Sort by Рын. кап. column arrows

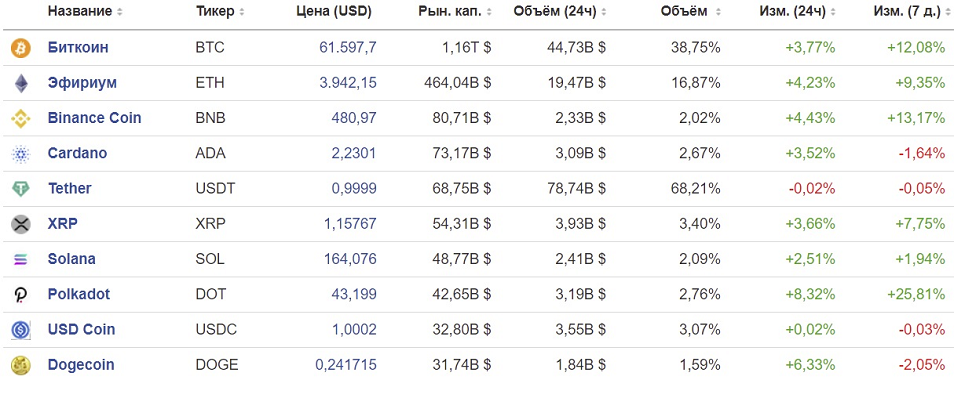coord(489,12)
